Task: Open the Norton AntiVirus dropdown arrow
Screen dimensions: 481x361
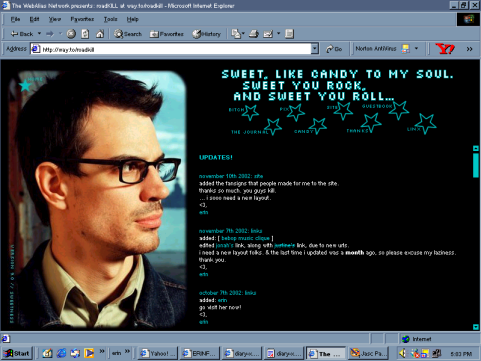Action: (x=416, y=49)
